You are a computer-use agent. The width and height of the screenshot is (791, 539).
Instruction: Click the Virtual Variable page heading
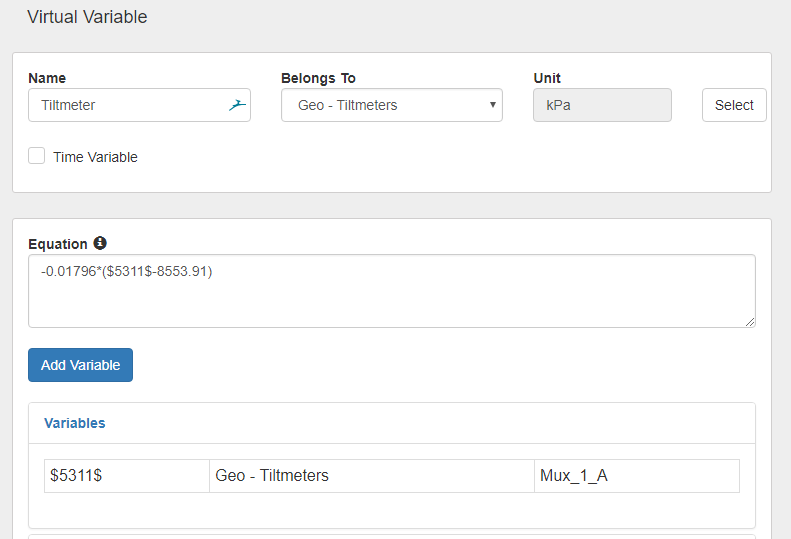click(x=87, y=17)
